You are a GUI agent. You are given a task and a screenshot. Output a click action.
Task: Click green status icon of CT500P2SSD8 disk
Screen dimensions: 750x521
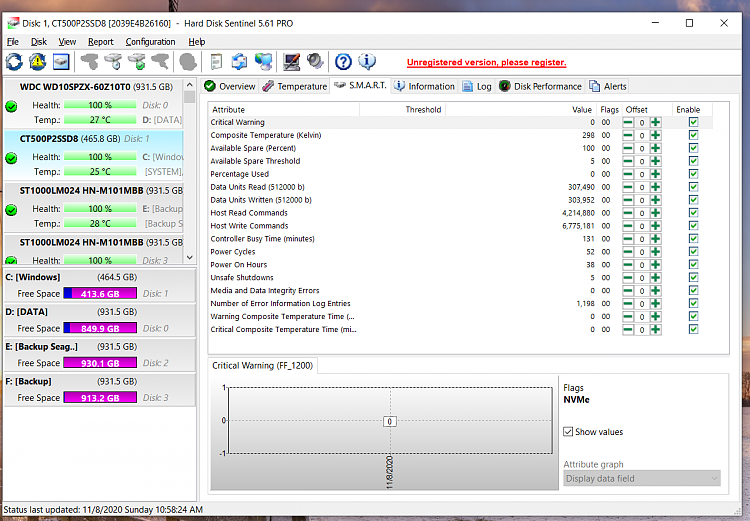[x=11, y=158]
